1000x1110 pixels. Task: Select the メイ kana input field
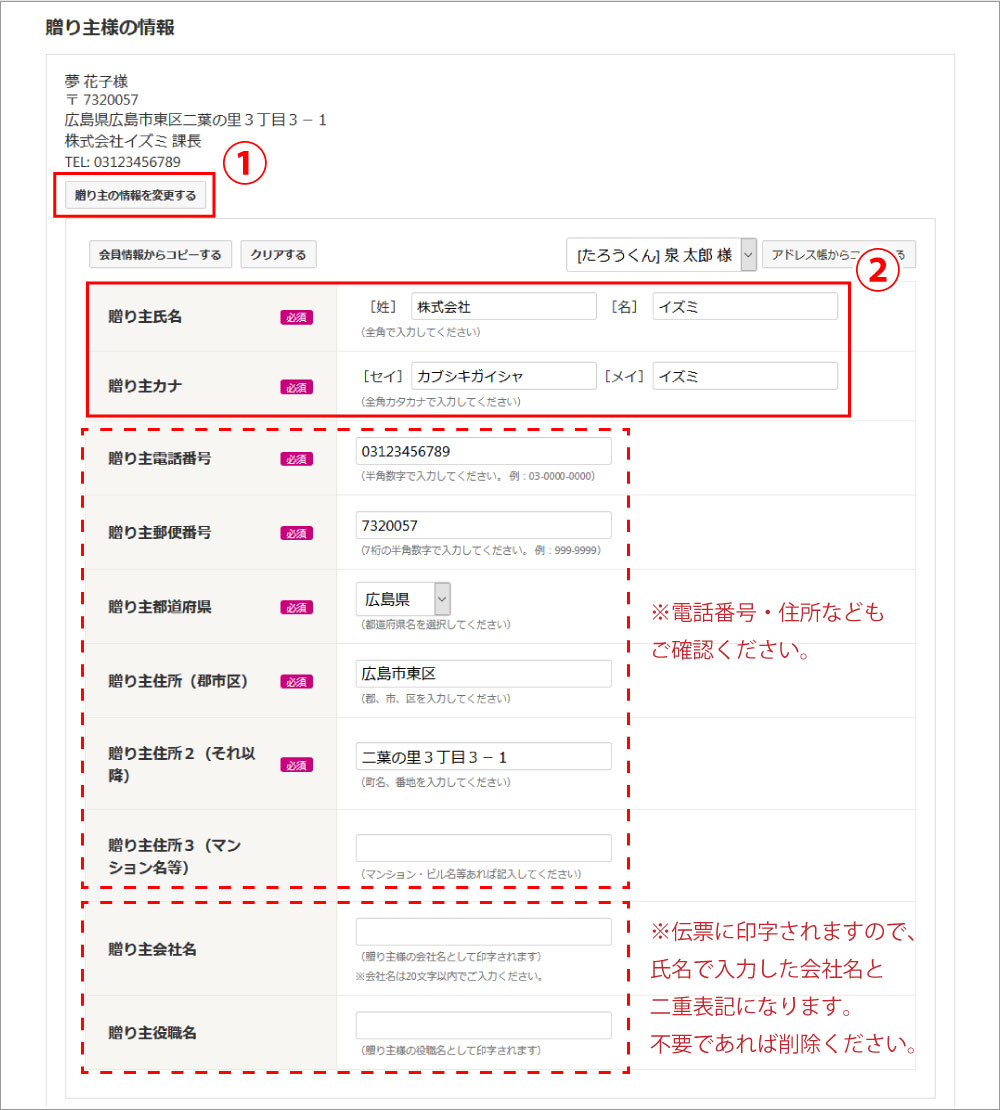[745, 377]
